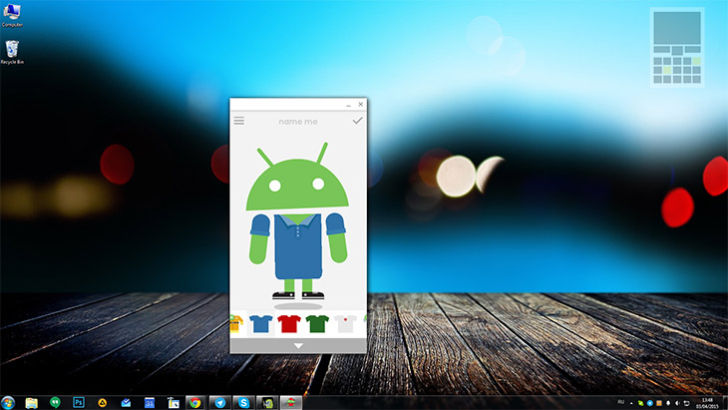Open the taskbar icon right of Calendar
Viewport: 728px width, 410px height.
[x=173, y=403]
